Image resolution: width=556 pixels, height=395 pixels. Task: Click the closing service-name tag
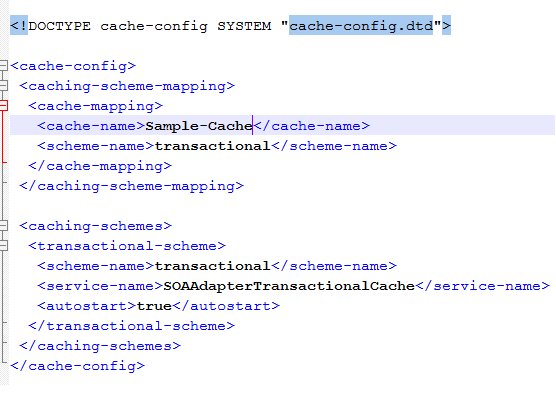pos(483,286)
